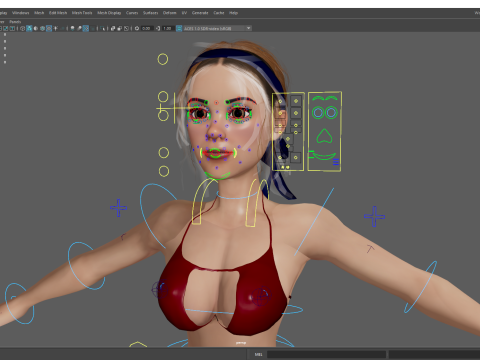Select the blue ring control around the elbow
Viewport: 480px width, 360px height.
(86, 266)
